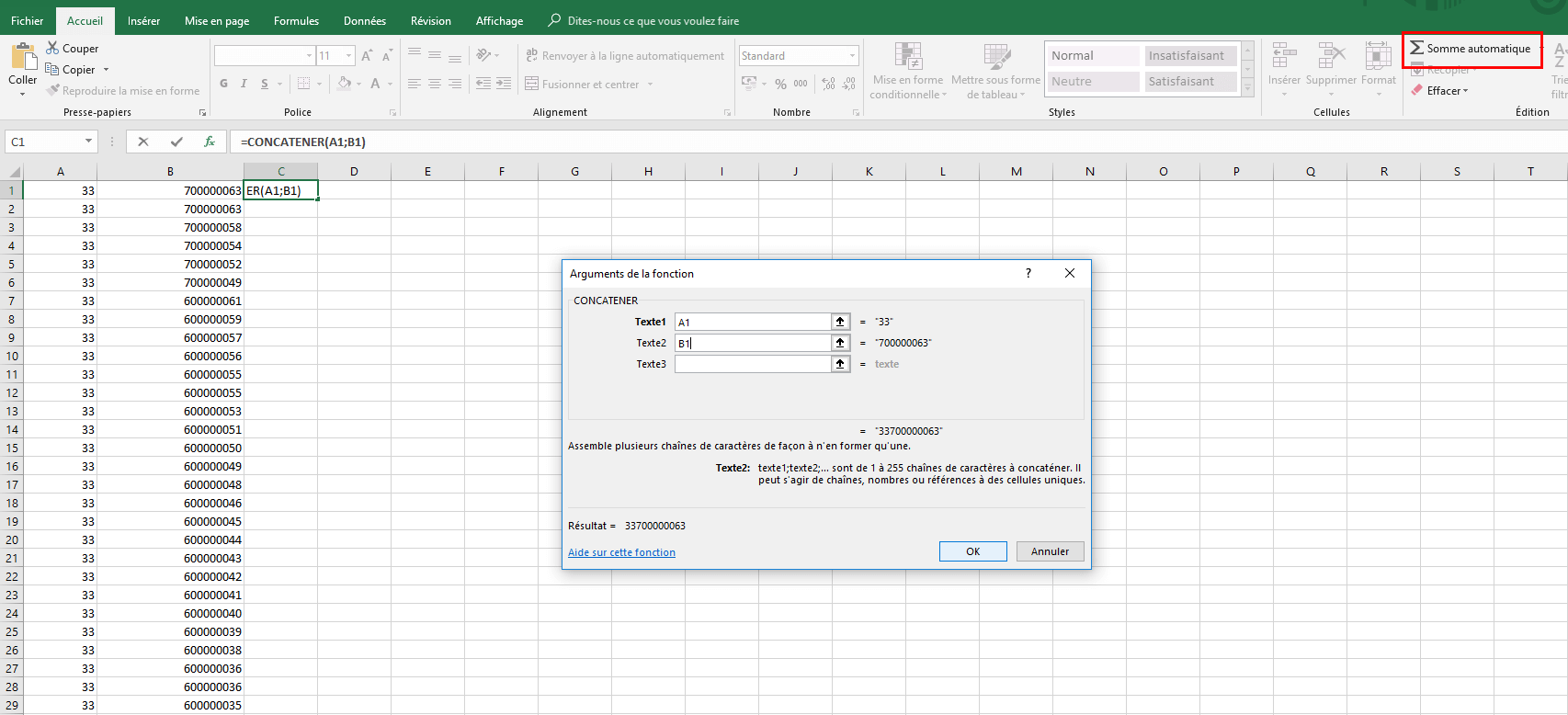Viewport: 1568px width, 715px height.
Task: Cancel formula entry with the X icon
Action: pos(142,142)
